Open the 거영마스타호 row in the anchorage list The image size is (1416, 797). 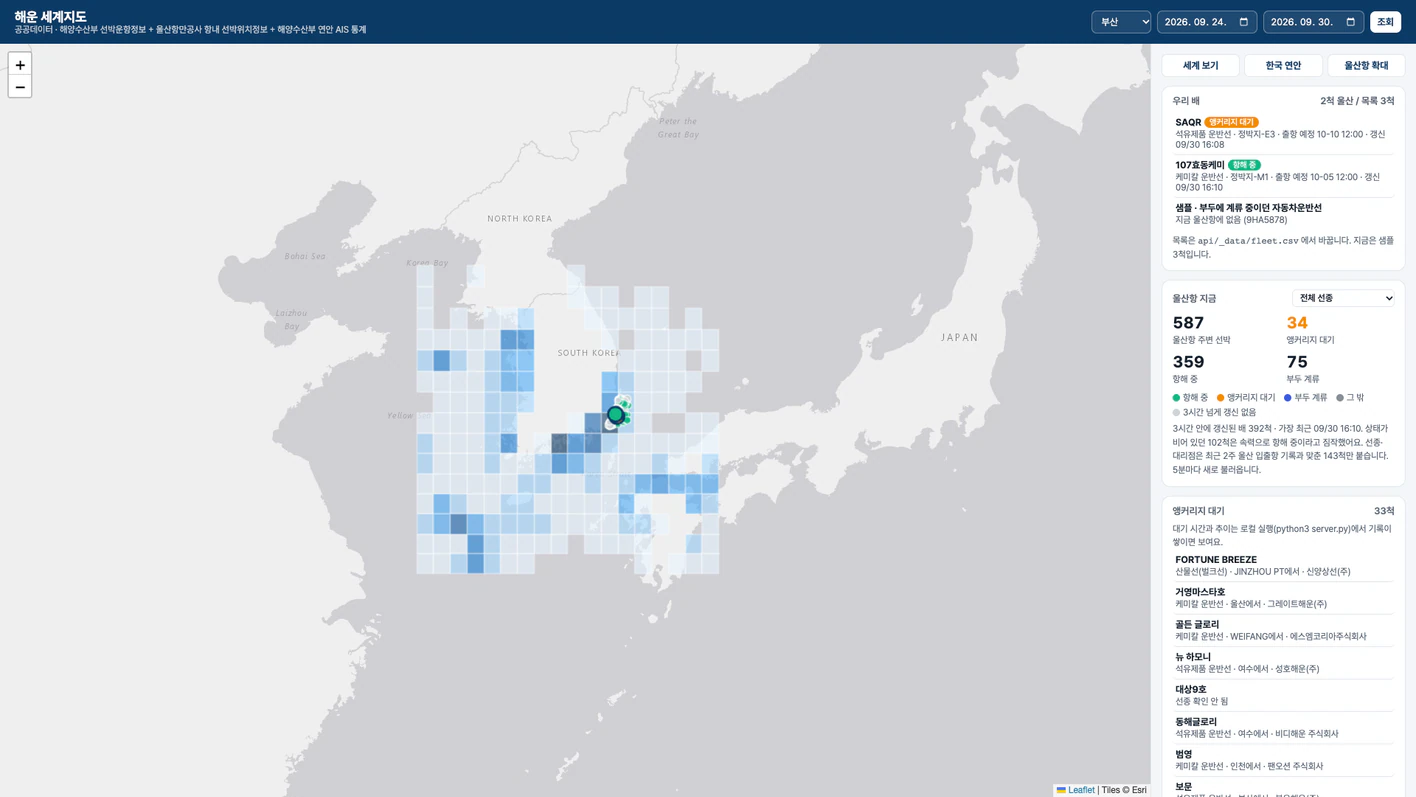tap(1283, 598)
